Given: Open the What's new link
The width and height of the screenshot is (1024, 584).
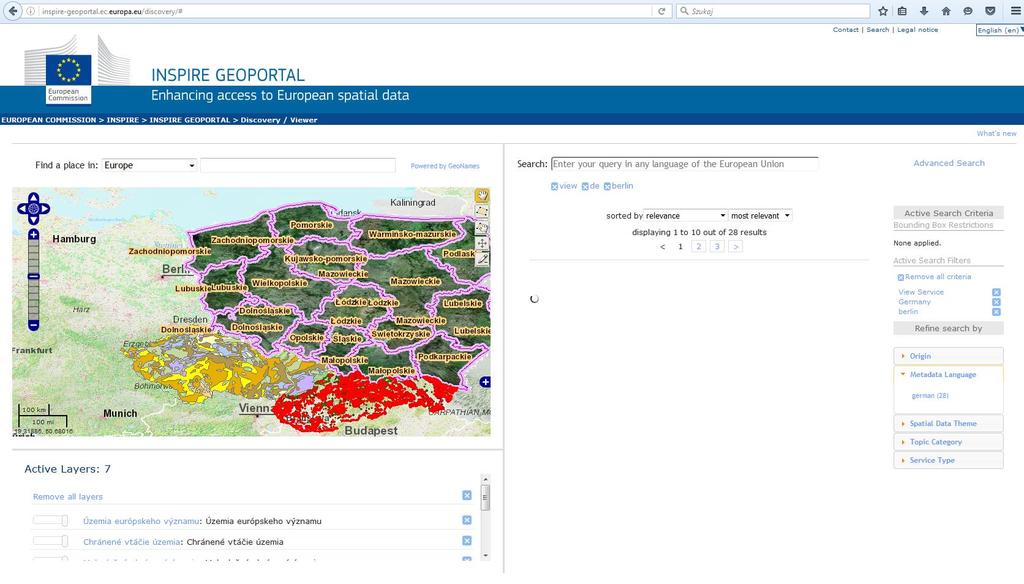Looking at the screenshot, I should click(x=997, y=133).
